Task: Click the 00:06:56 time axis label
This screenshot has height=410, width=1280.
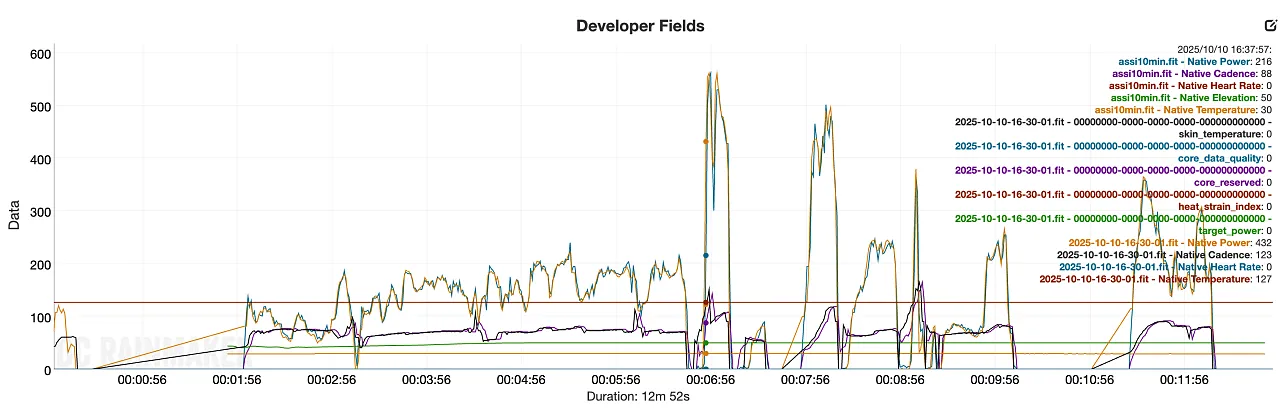Action: [707, 381]
